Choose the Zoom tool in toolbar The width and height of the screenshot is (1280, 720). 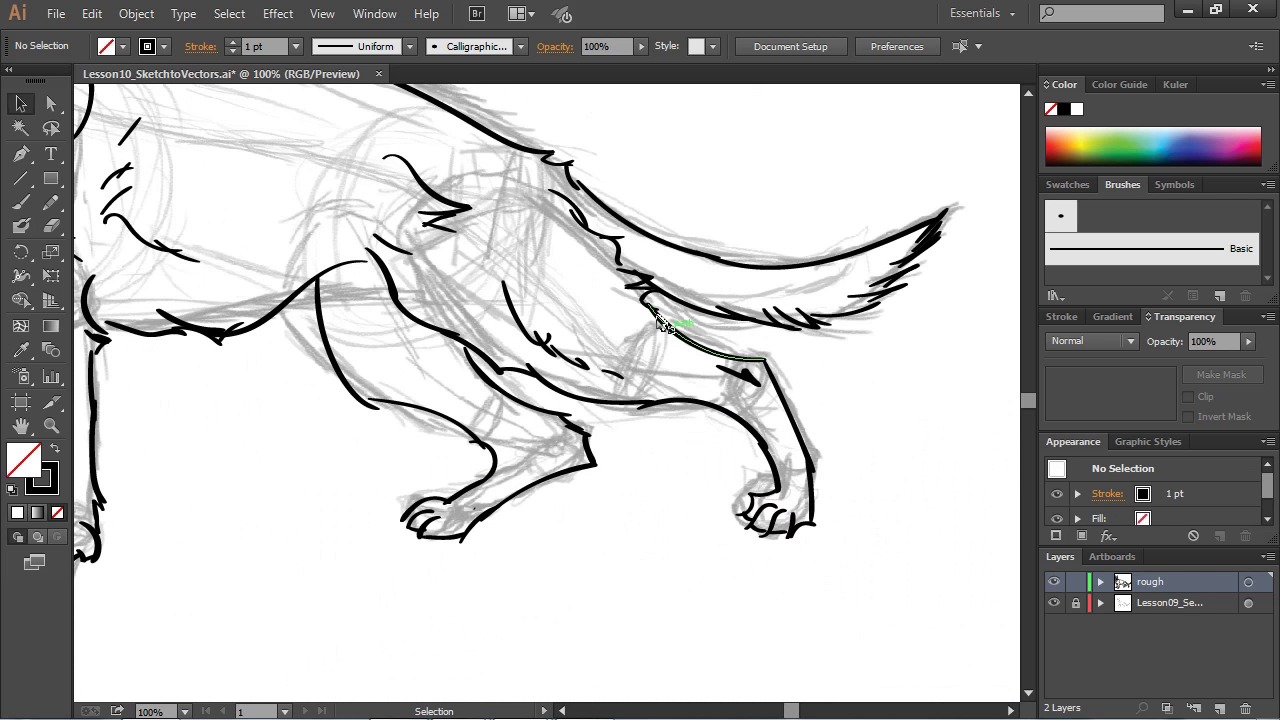tap(51, 427)
